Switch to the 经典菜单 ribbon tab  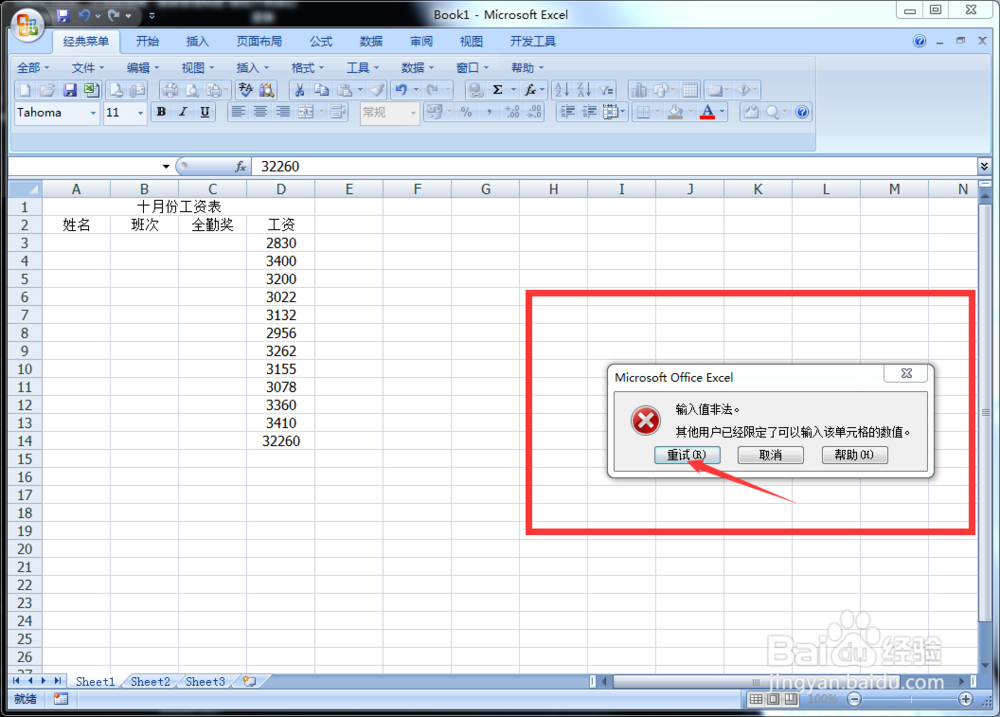[86, 41]
